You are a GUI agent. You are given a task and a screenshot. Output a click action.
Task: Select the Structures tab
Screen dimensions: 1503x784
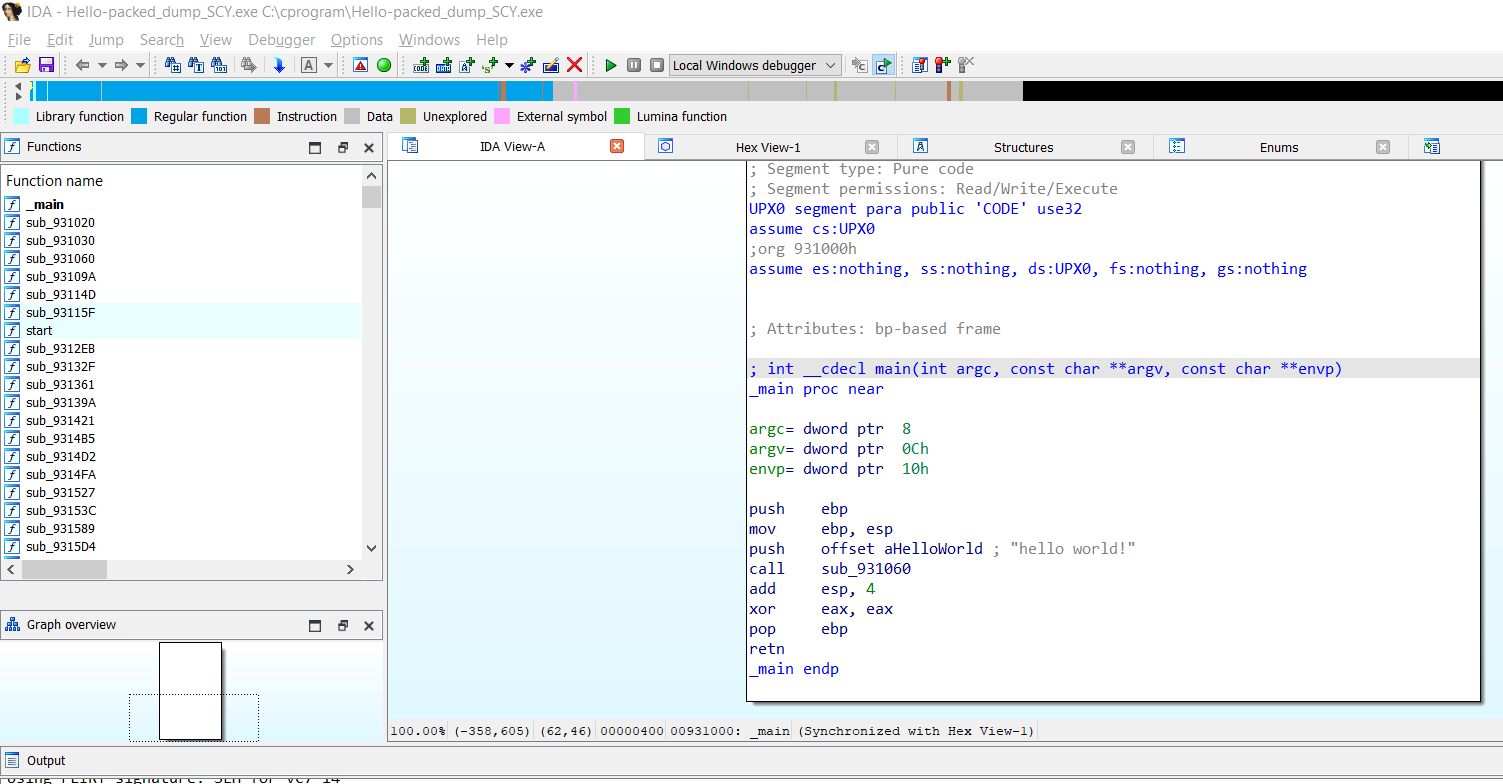pyautogui.click(x=1022, y=147)
